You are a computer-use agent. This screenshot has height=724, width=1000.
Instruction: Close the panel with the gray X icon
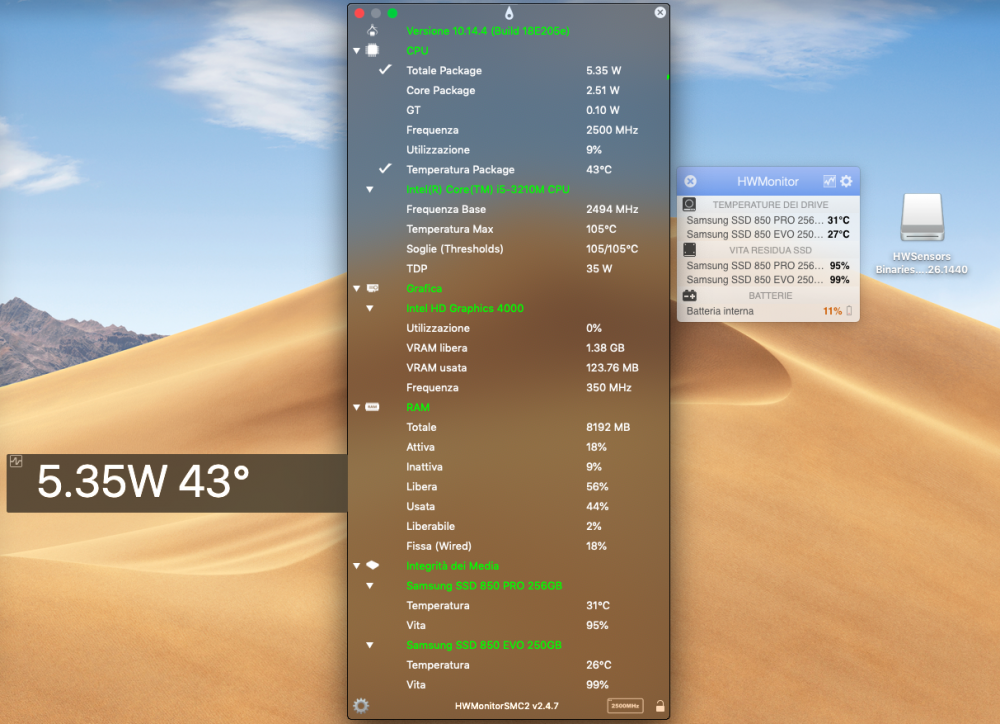(660, 12)
